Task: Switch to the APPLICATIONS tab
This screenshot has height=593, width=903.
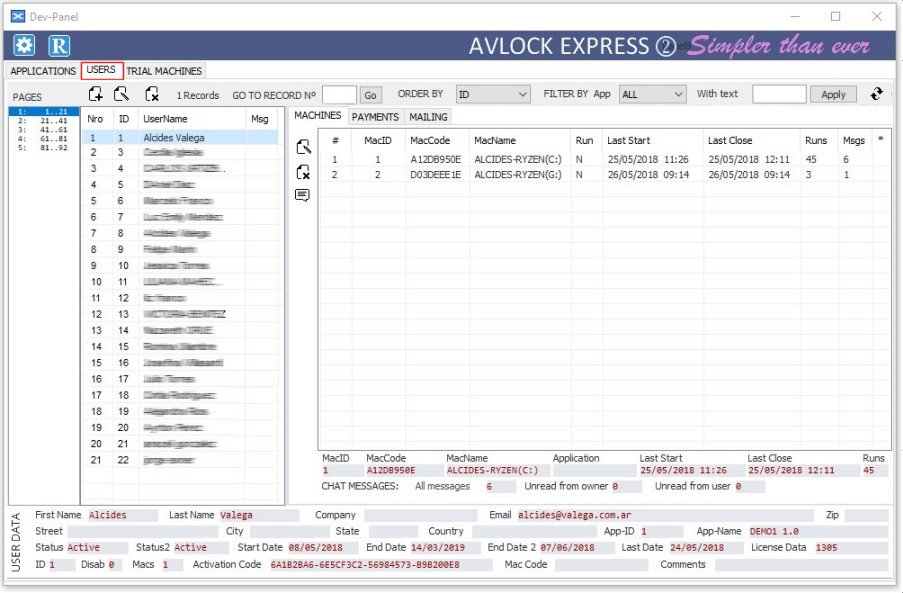Action: [x=43, y=71]
